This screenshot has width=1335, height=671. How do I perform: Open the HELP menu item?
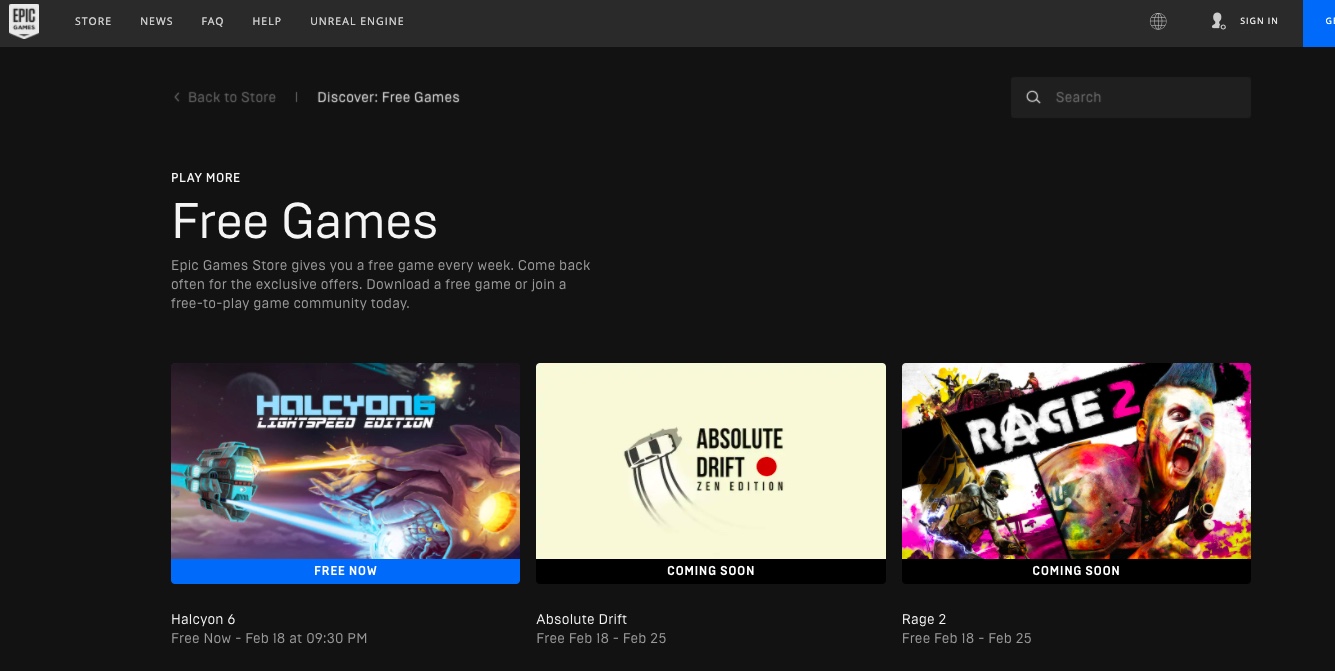267,21
